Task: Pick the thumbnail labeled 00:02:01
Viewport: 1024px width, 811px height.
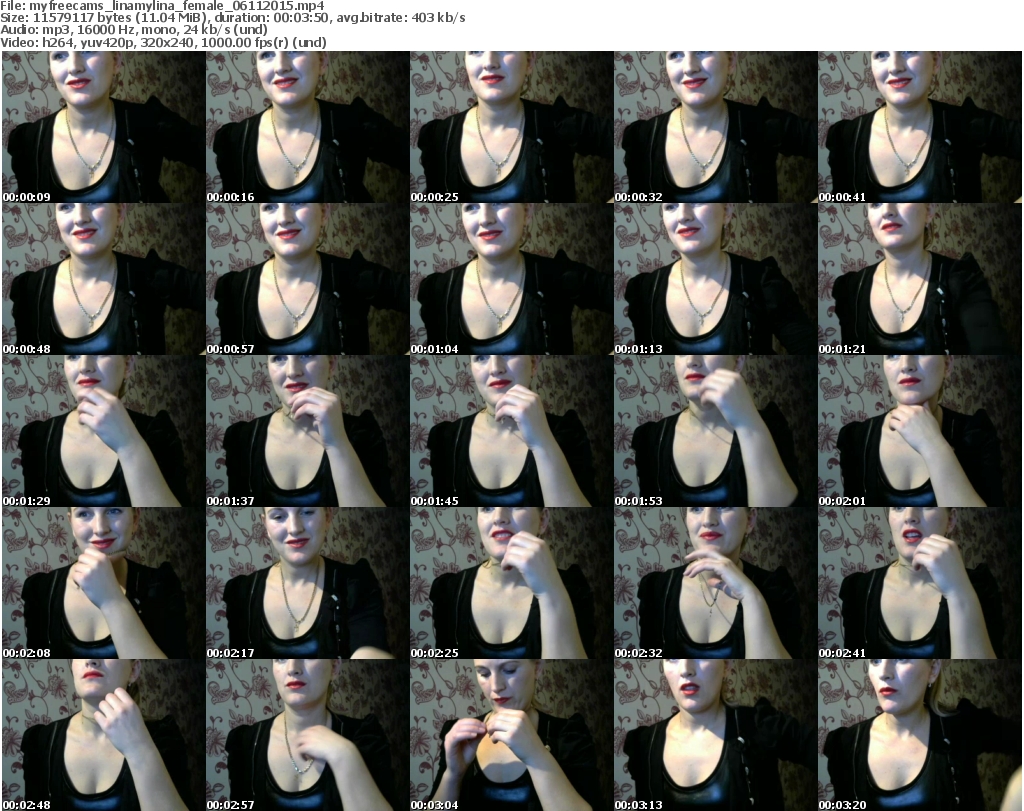Action: coord(920,431)
